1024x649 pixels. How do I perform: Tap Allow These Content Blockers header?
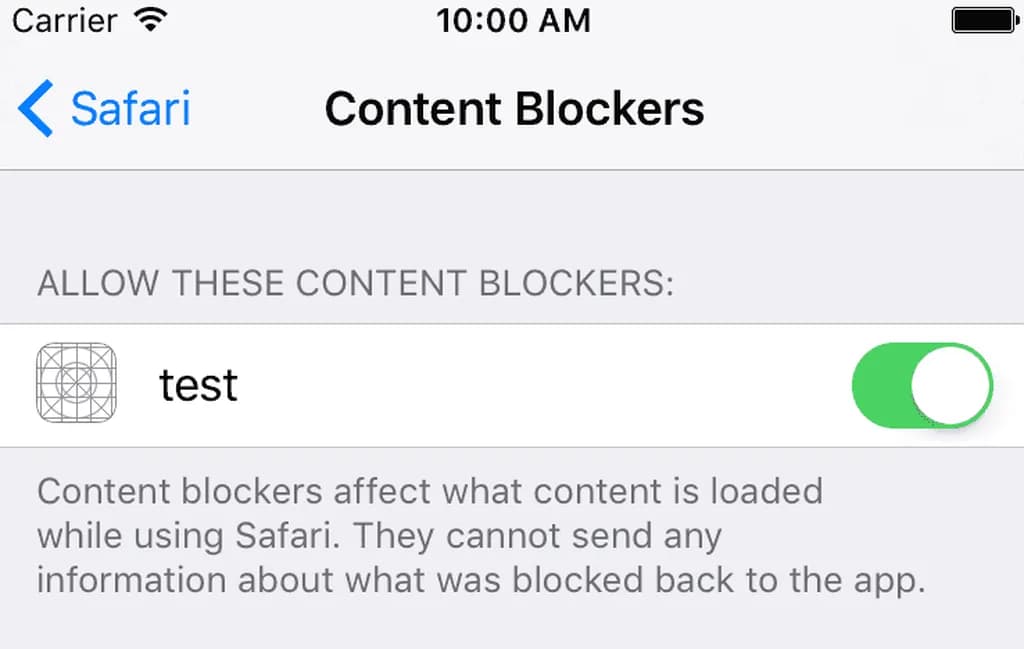click(355, 283)
